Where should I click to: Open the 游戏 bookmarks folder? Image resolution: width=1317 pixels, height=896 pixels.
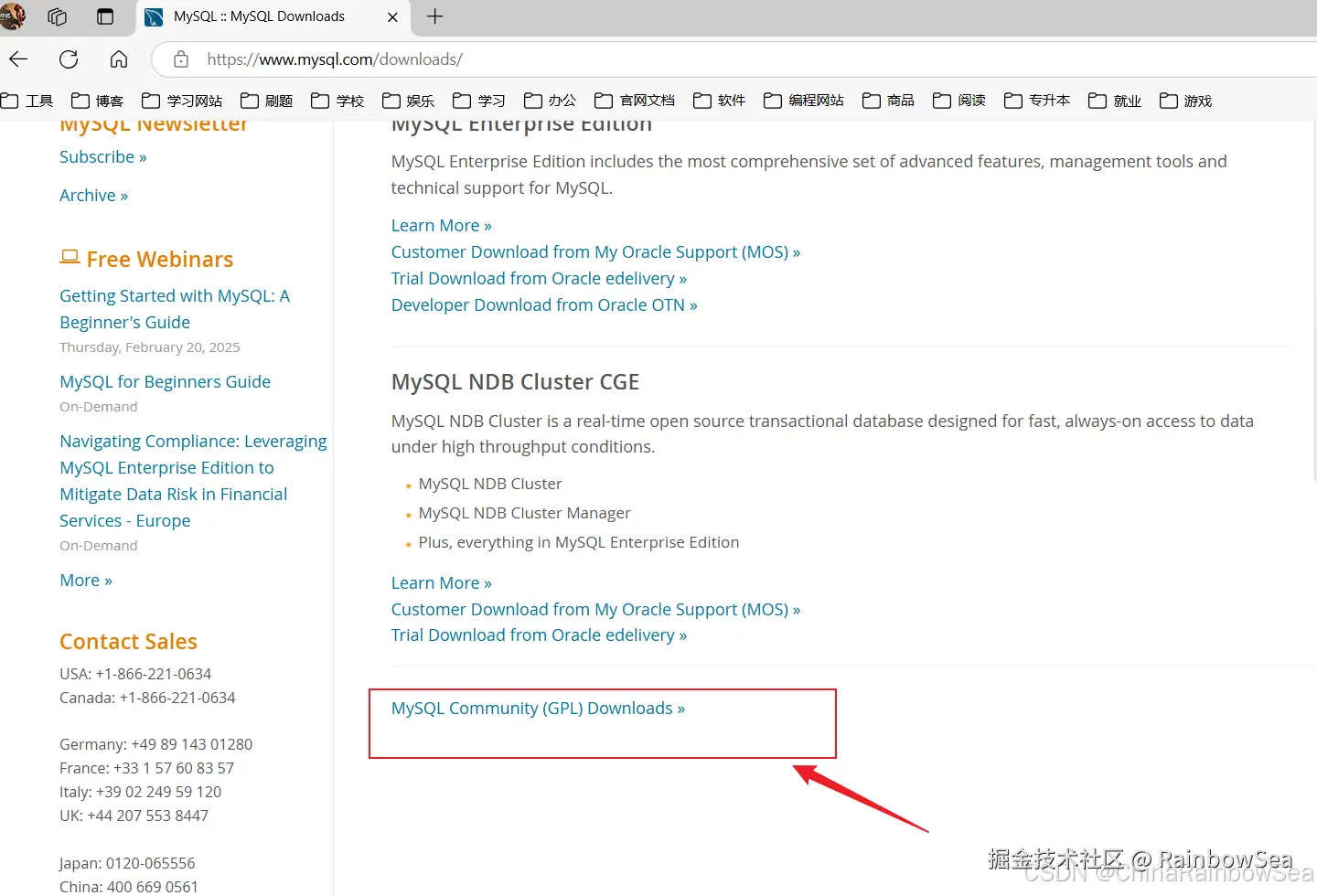(1186, 101)
